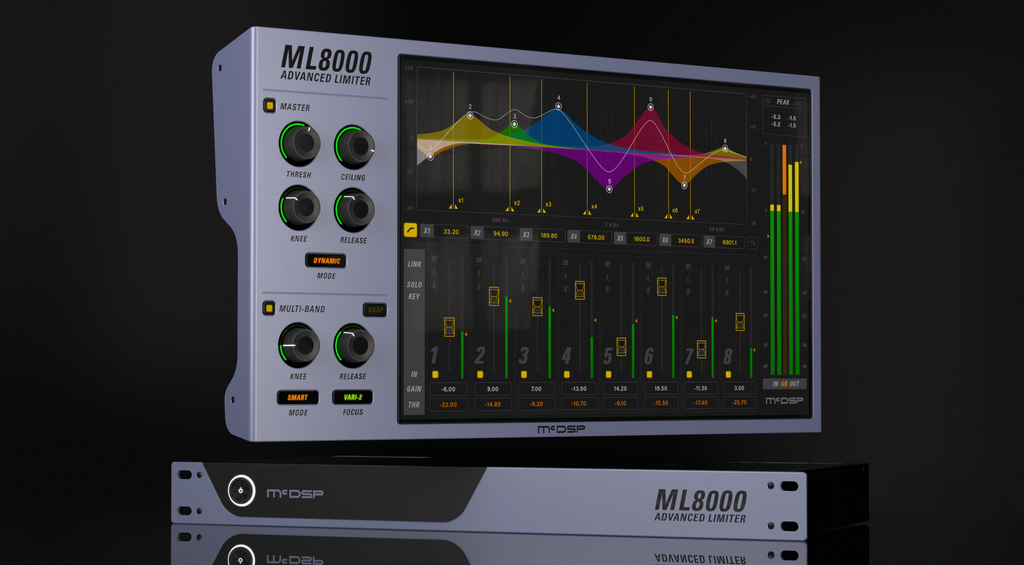This screenshot has height=565, width=1024.
Task: Toggle the Master section enable button
Action: point(269,106)
